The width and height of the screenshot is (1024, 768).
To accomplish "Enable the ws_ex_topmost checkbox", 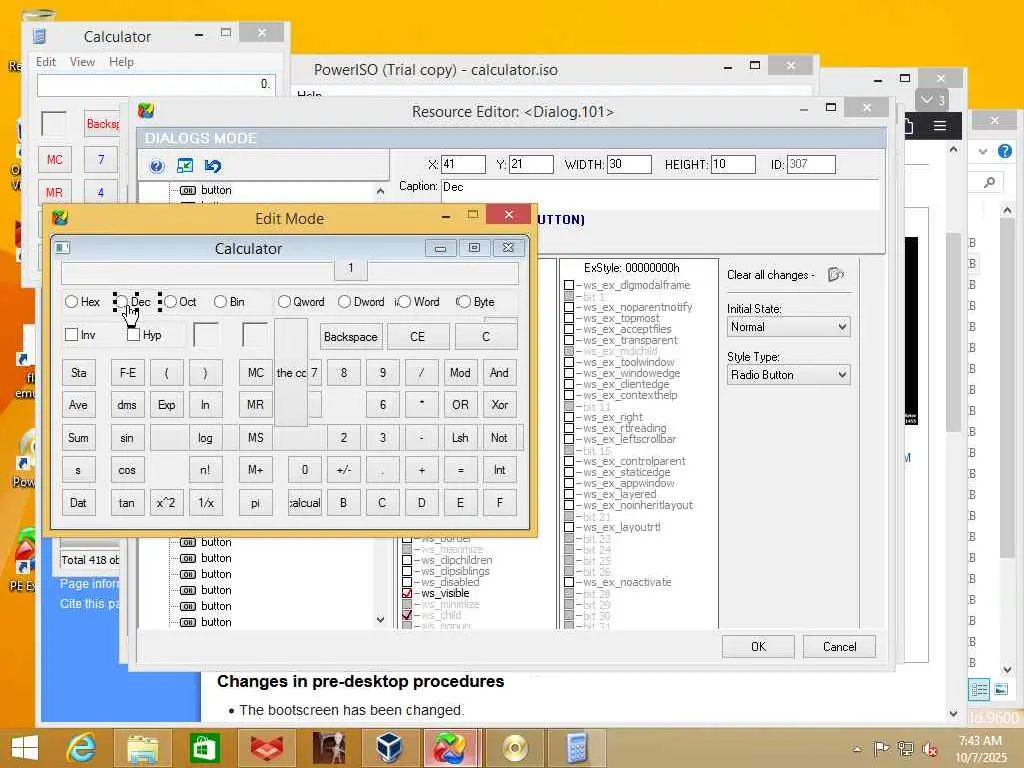I will (569, 318).
